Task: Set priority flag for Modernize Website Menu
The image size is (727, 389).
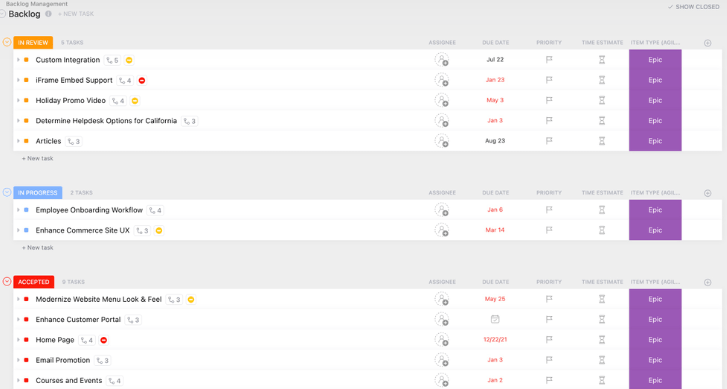Action: pyautogui.click(x=549, y=299)
